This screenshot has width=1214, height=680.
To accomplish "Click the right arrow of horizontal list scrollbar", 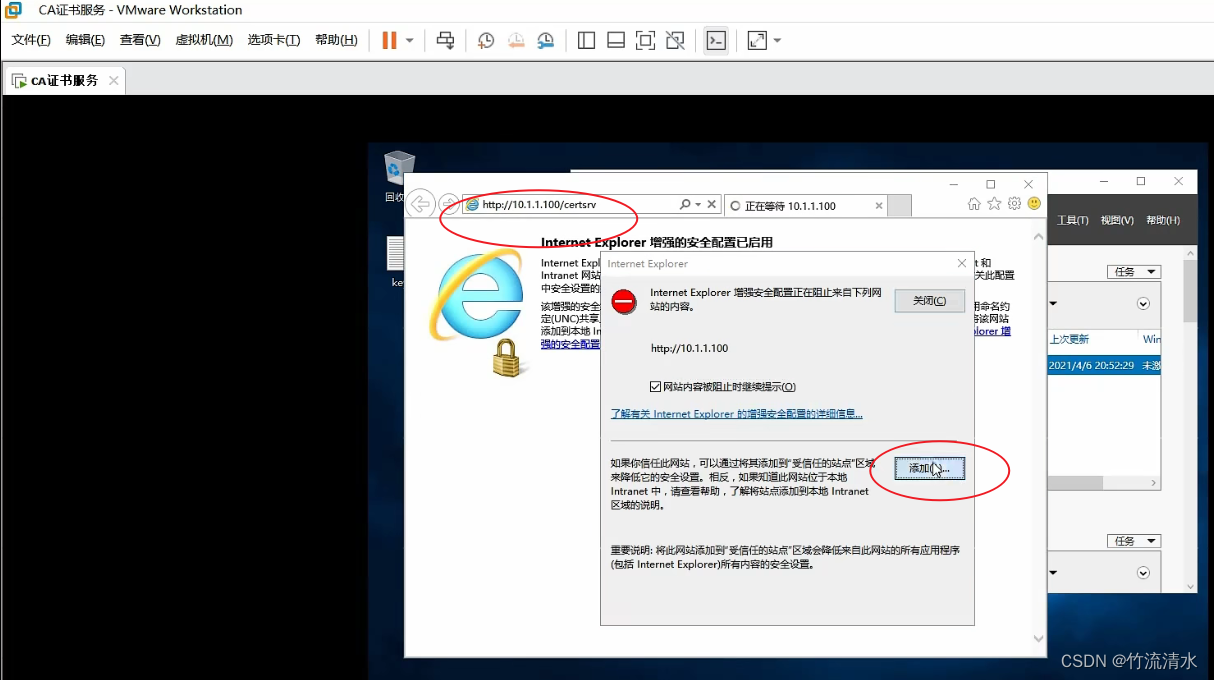I will point(1154,483).
